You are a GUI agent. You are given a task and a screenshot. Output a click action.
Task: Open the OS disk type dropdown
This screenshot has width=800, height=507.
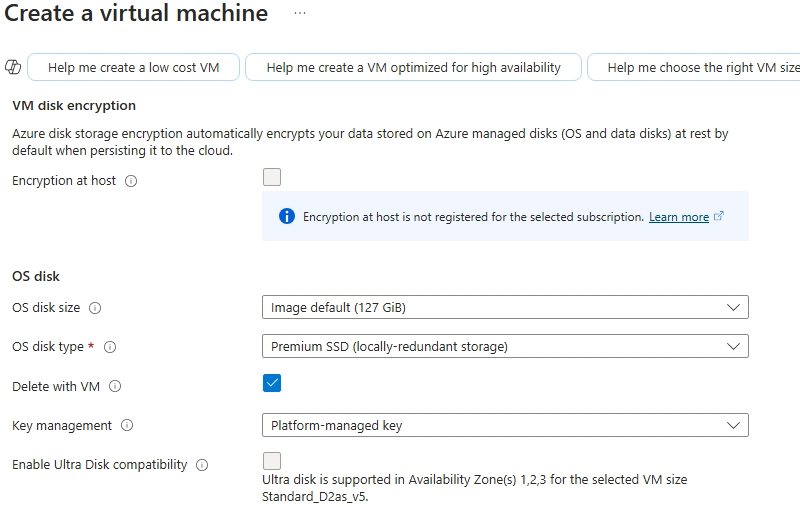[x=505, y=346]
